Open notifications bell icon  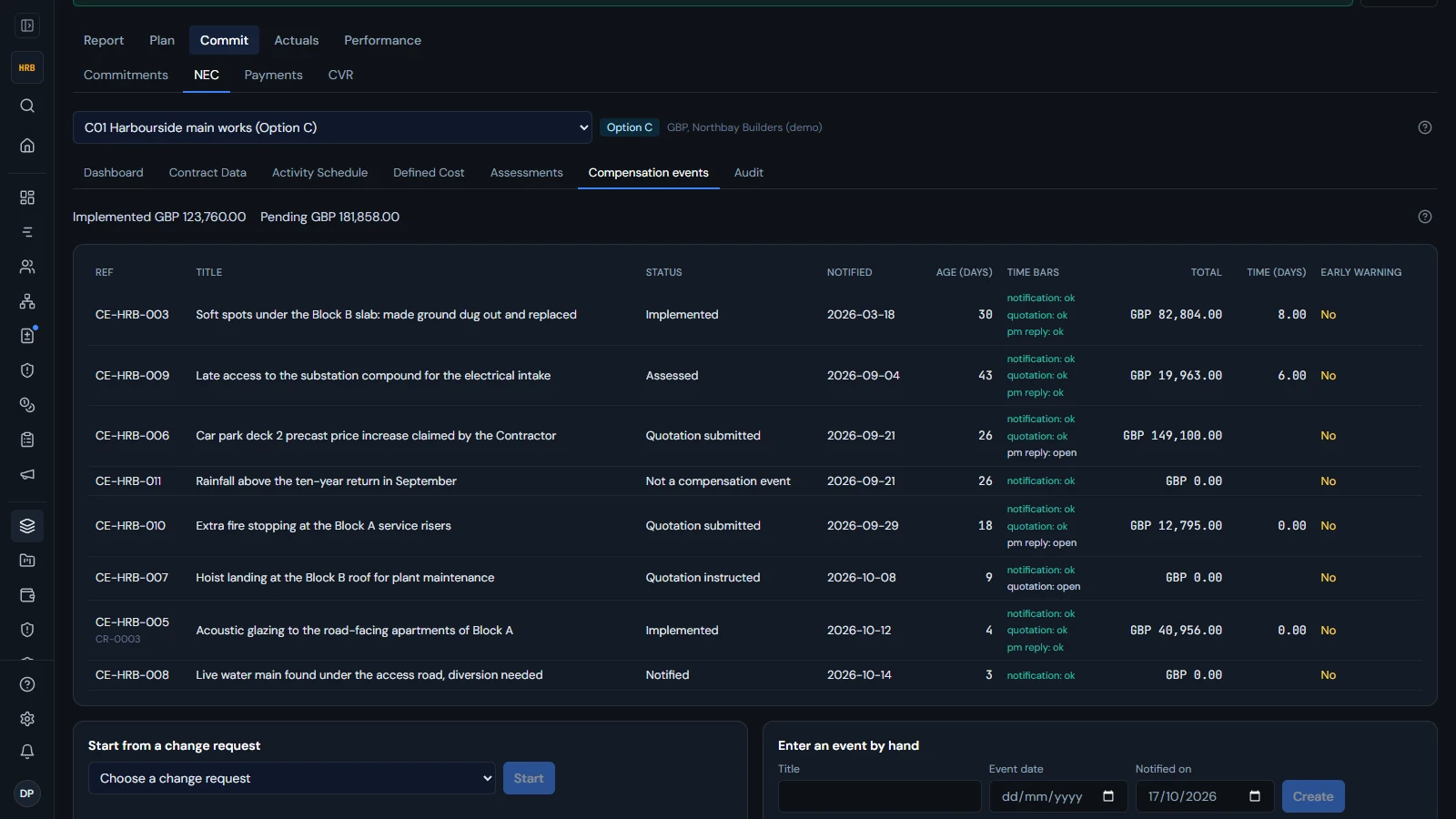(27, 752)
